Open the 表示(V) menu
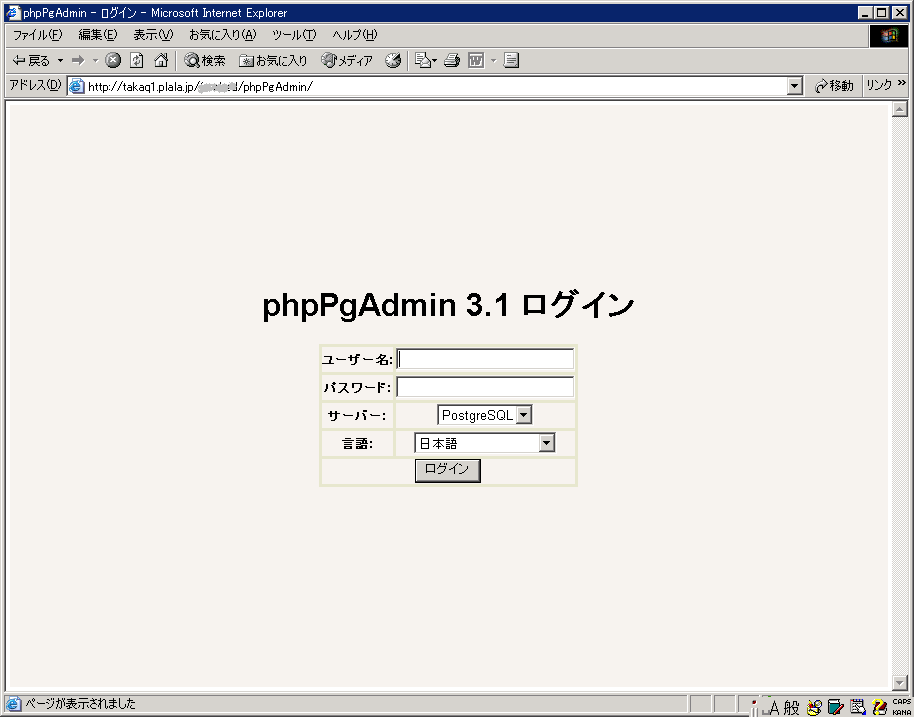 pos(153,35)
